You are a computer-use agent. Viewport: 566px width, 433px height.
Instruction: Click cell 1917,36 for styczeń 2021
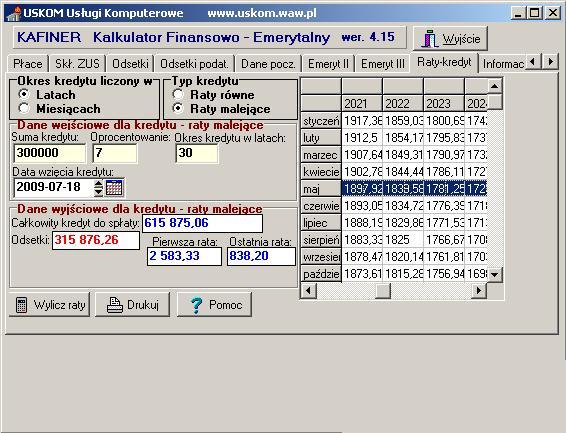pos(362,121)
